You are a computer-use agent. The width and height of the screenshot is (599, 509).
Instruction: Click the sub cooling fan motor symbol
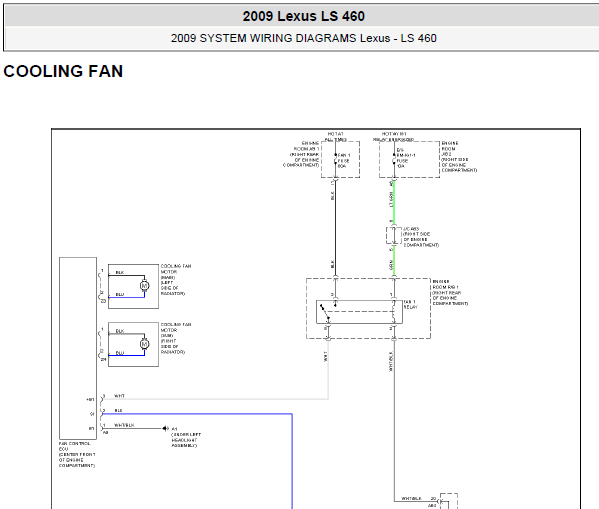[x=144, y=344]
